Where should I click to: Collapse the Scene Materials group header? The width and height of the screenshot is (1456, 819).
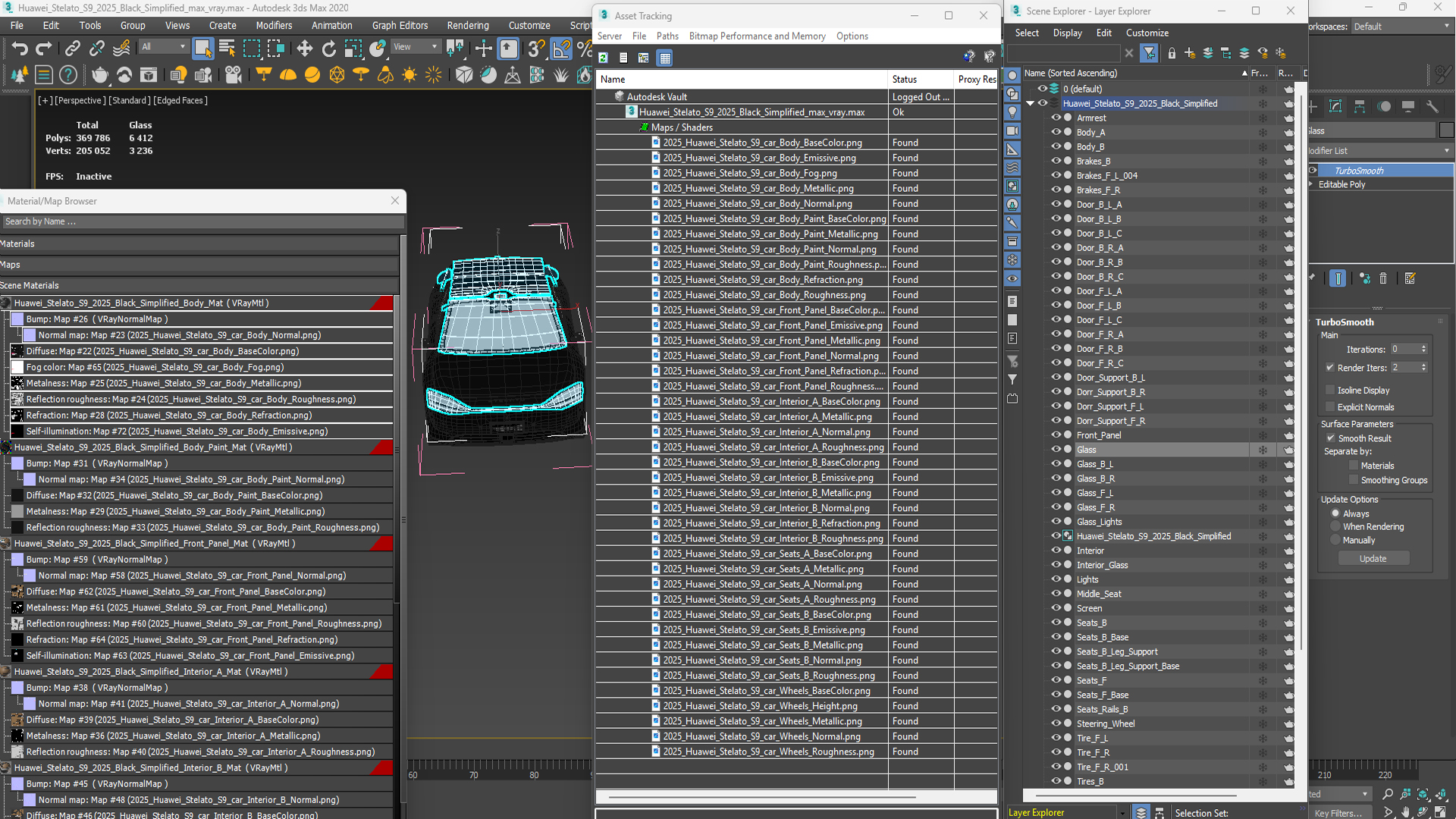click(x=199, y=285)
